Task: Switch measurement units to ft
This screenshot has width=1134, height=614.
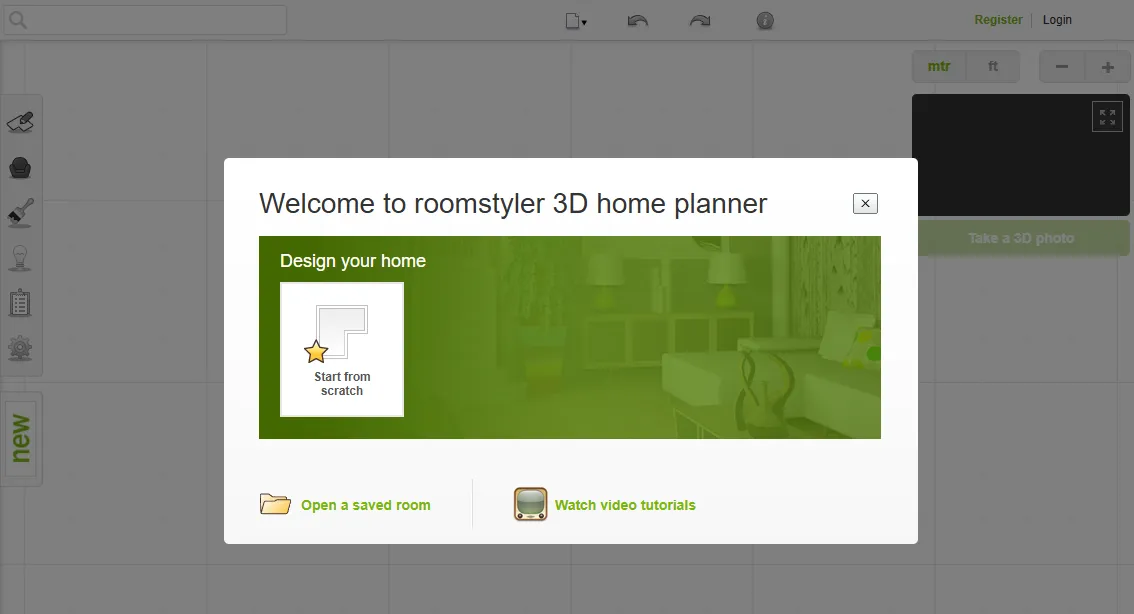Action: click(x=993, y=66)
